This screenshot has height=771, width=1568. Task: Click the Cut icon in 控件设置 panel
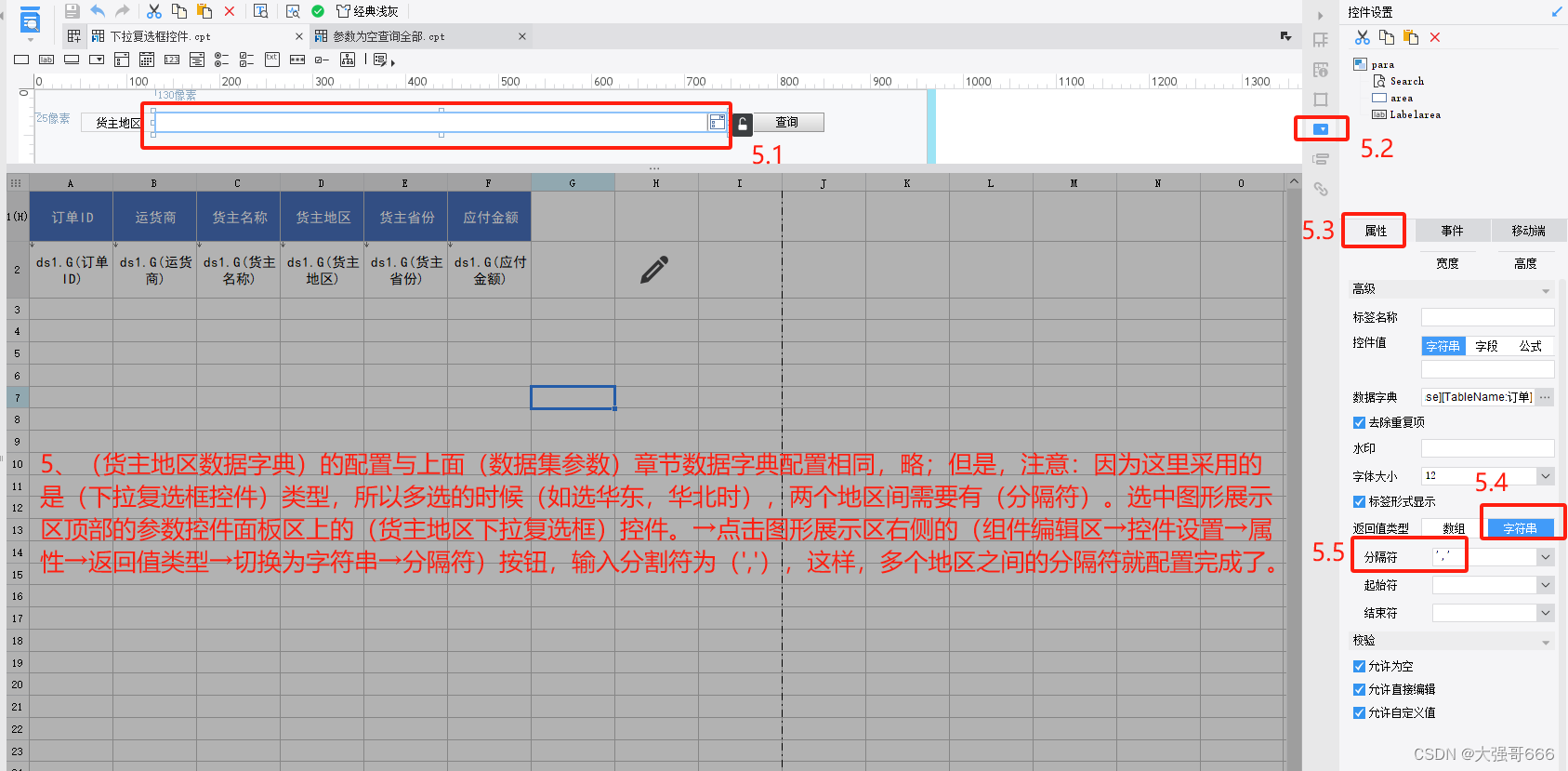tap(1363, 37)
